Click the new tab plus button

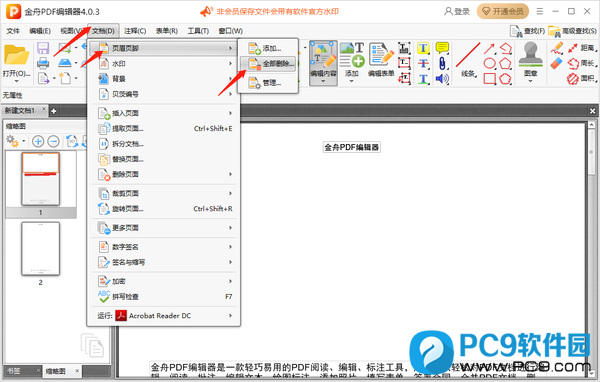pyautogui.click(x=54, y=111)
